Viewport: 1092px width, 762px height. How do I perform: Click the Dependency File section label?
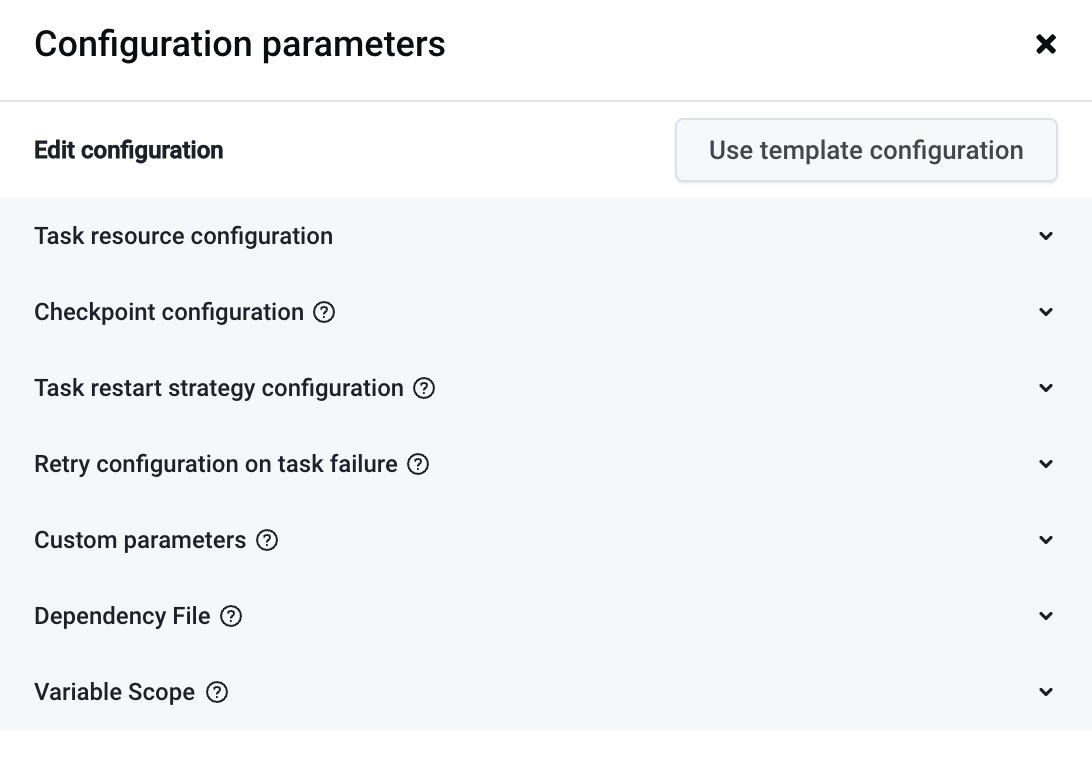click(122, 616)
